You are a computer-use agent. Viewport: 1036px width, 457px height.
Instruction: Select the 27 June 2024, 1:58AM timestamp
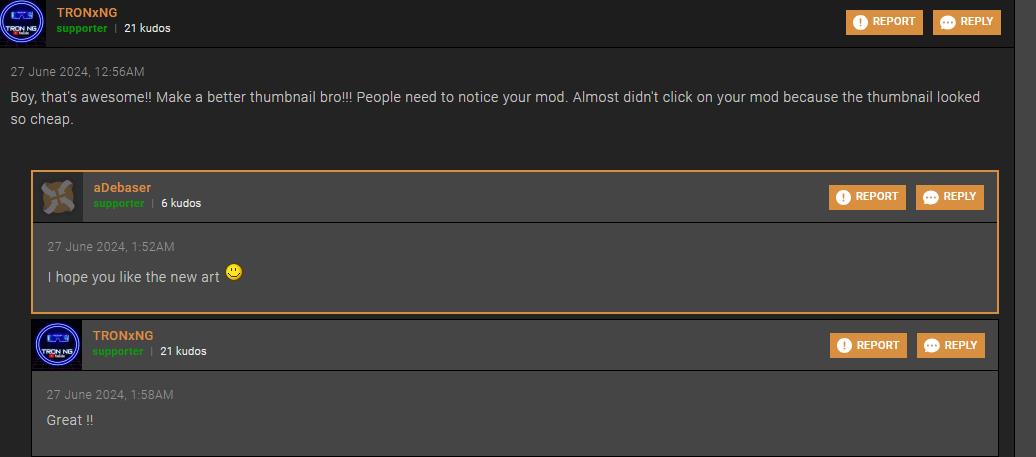coord(110,394)
